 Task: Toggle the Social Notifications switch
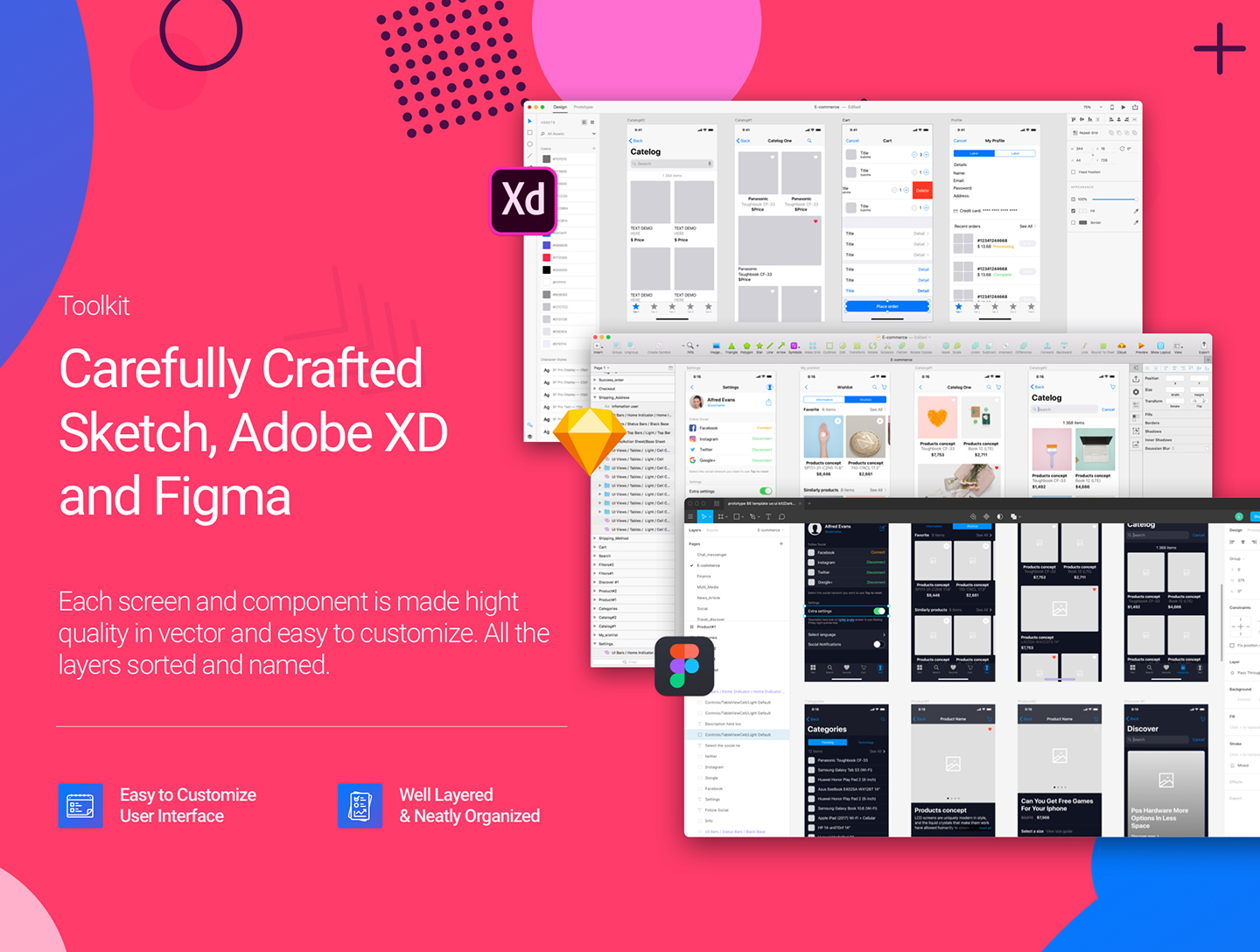(878, 645)
